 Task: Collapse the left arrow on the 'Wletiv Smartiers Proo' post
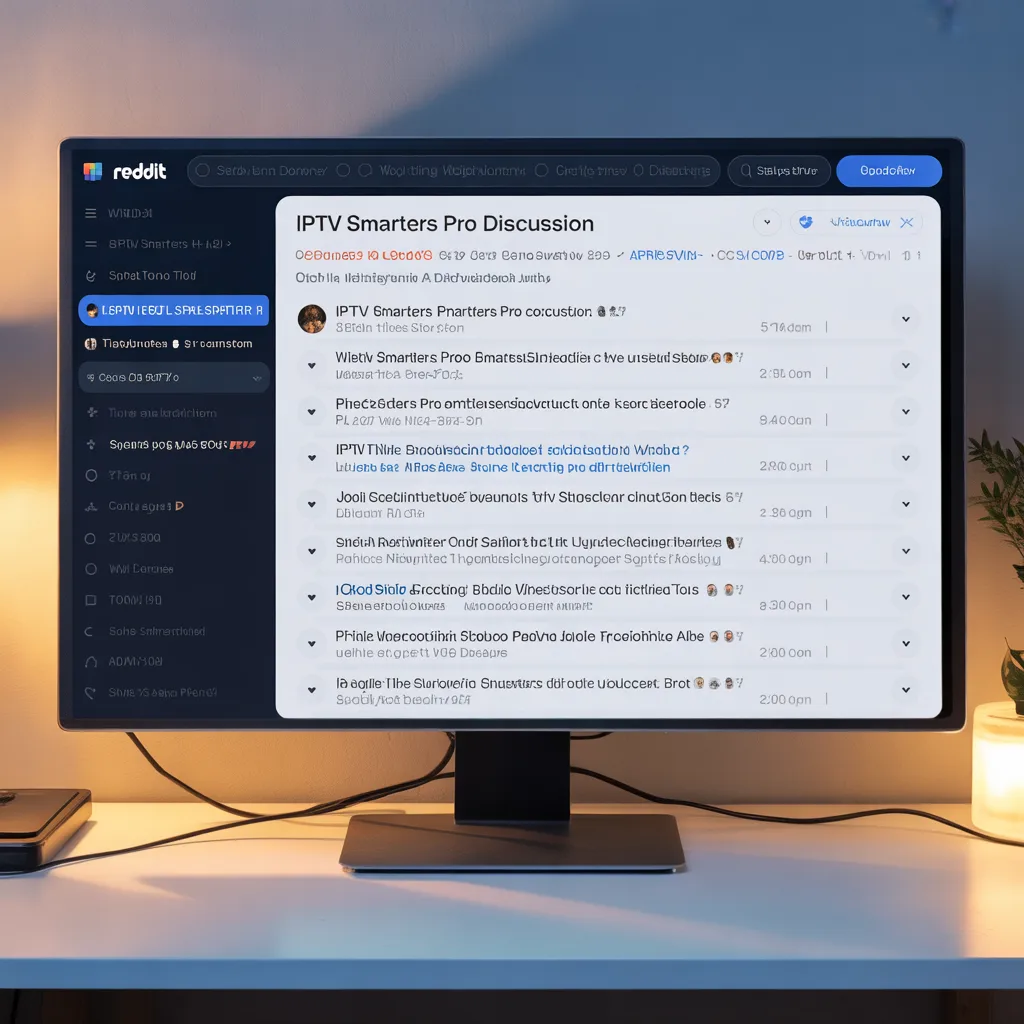pyautogui.click(x=312, y=366)
